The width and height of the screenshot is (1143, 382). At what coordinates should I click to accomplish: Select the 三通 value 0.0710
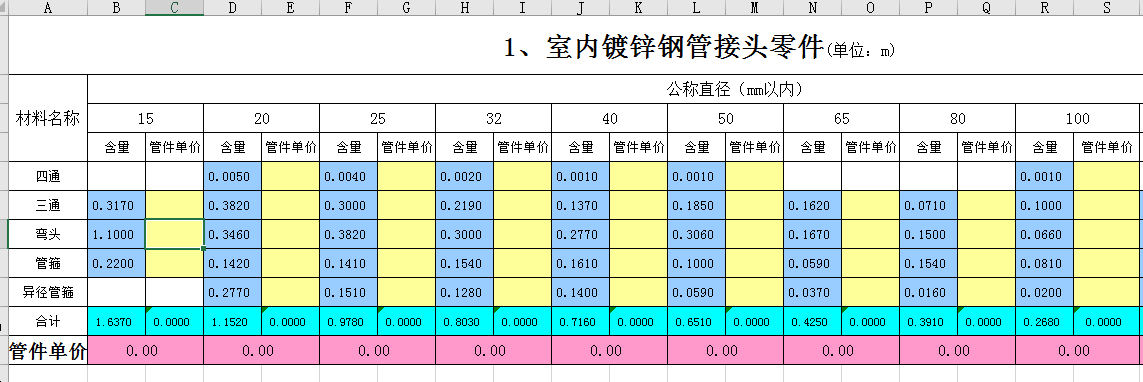[x=928, y=206]
